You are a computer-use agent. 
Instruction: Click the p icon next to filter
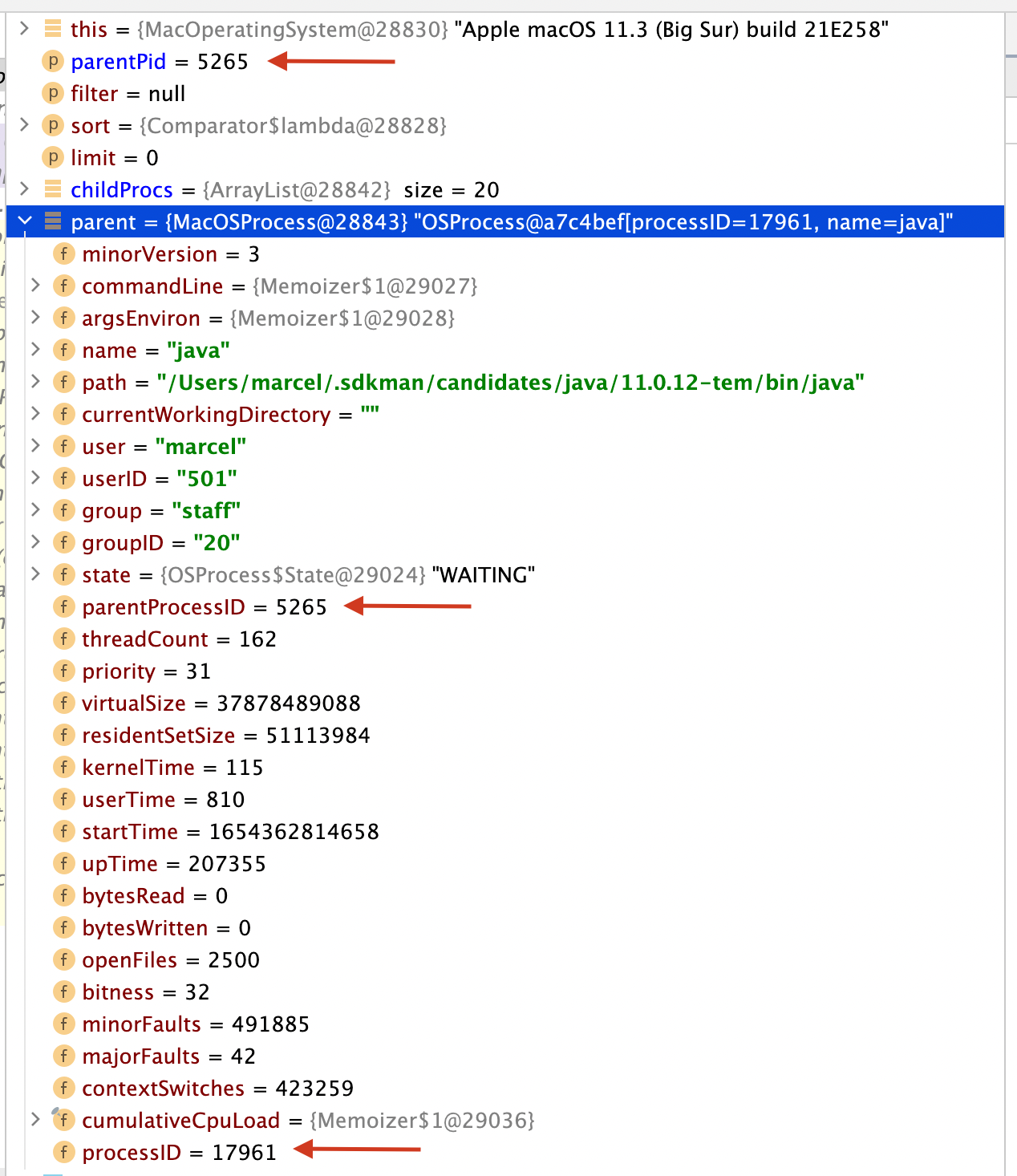coord(51,93)
